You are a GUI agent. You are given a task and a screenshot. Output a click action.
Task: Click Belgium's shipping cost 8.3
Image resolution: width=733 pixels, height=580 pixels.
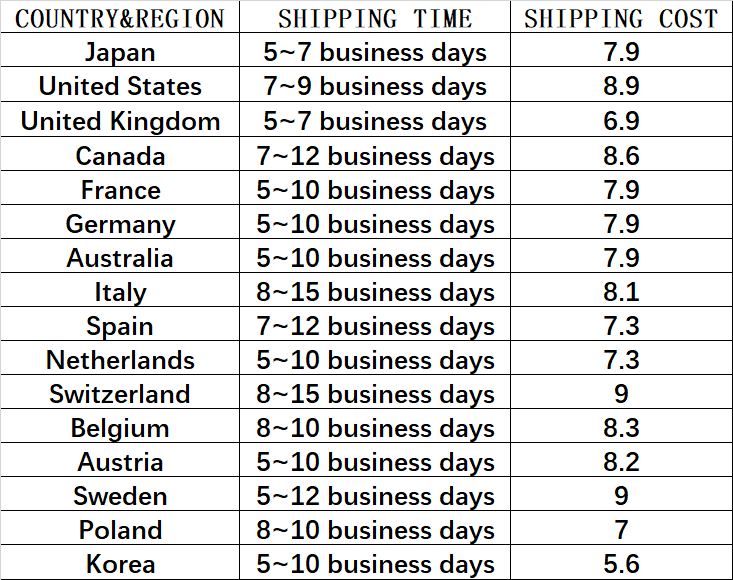pos(621,428)
